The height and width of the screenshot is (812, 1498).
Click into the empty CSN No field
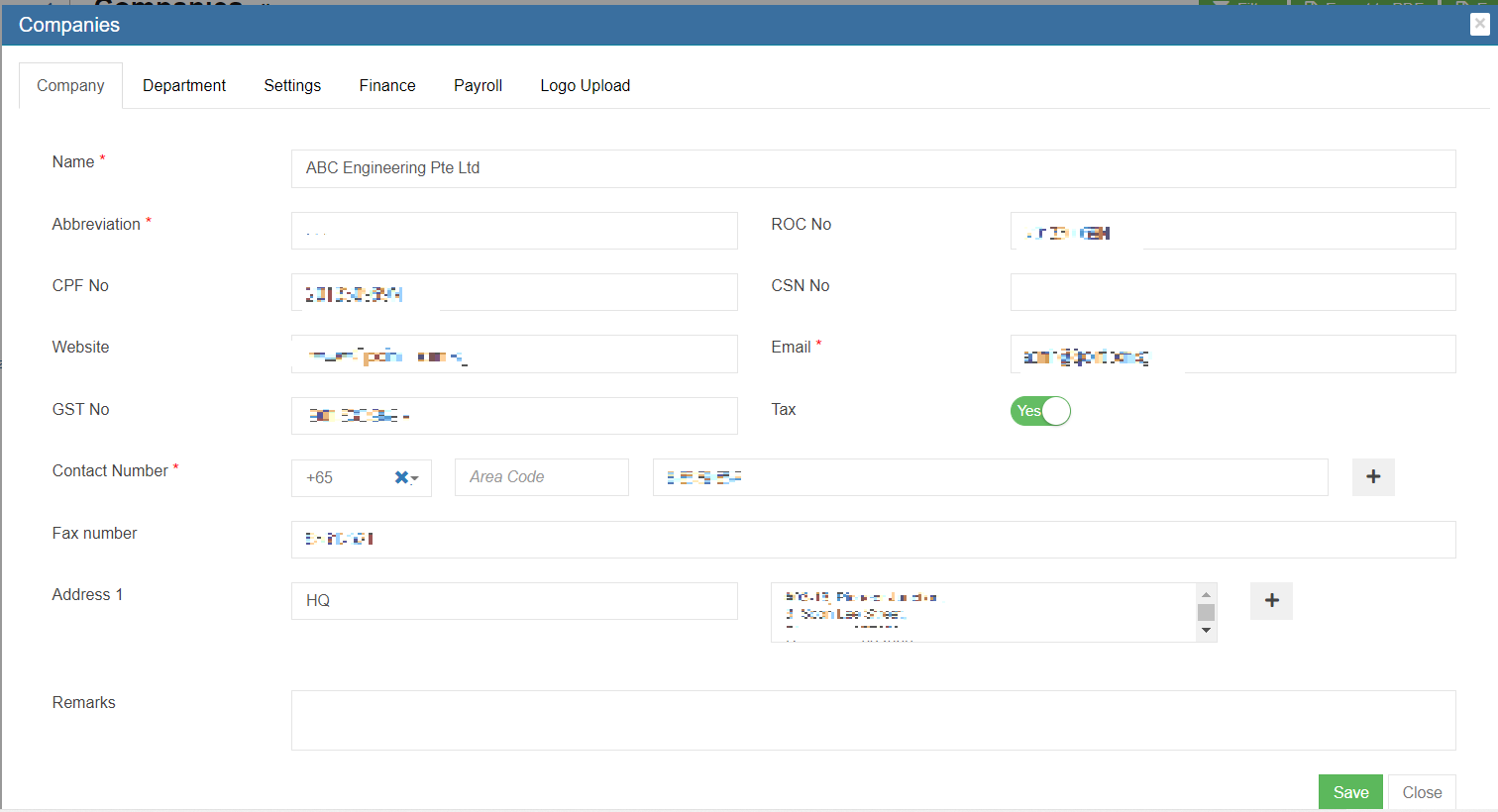[x=1232, y=292]
